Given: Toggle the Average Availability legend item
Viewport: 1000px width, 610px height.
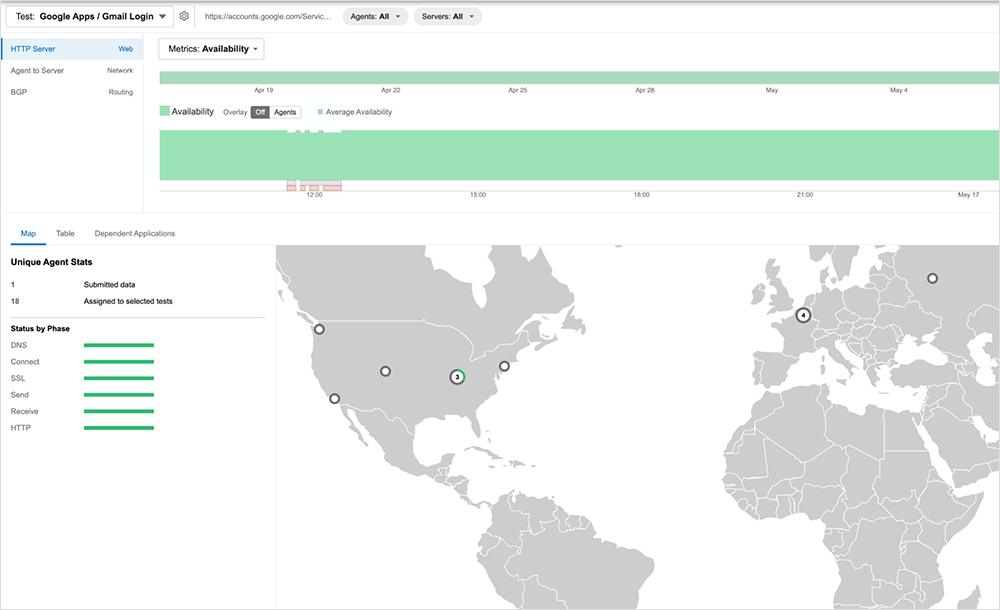Looking at the screenshot, I should coord(355,112).
